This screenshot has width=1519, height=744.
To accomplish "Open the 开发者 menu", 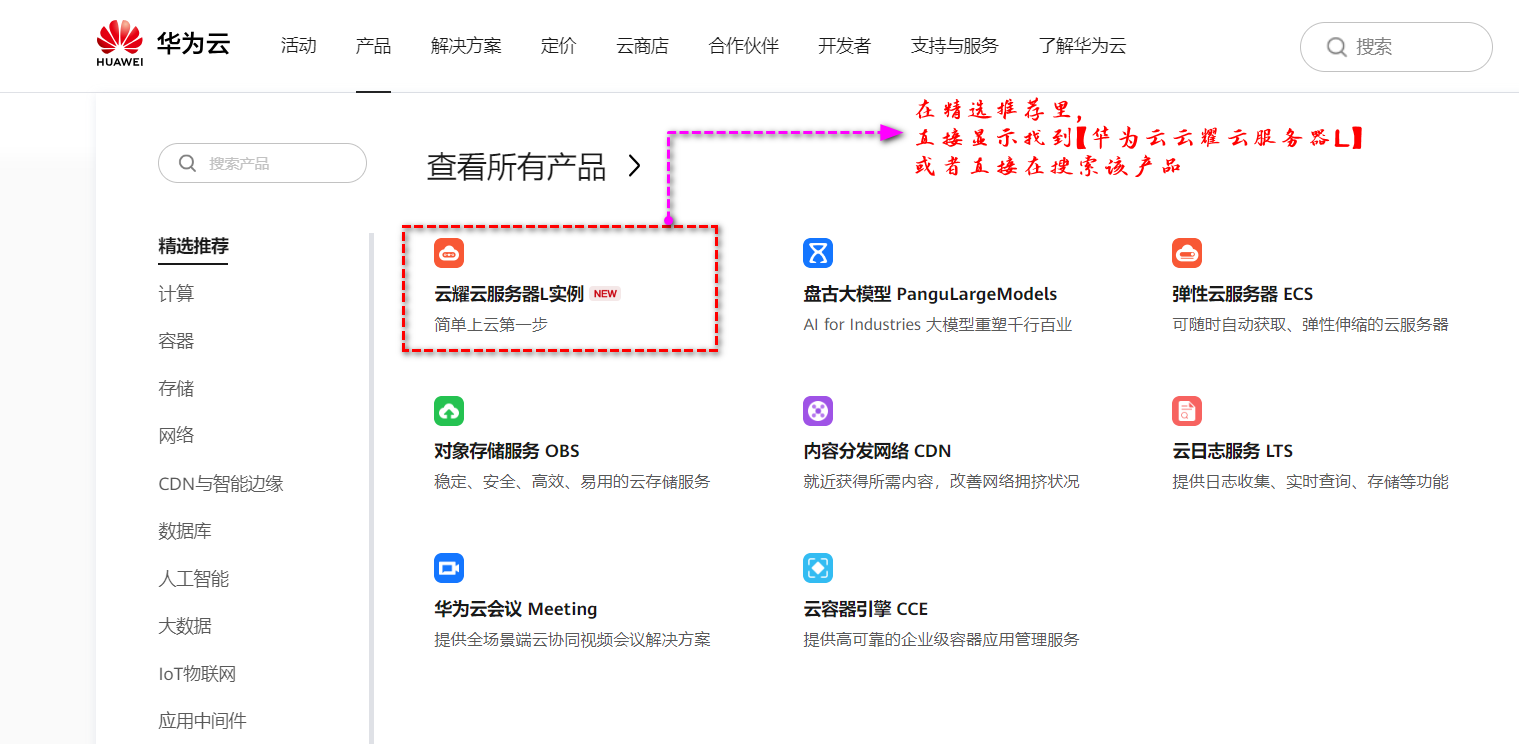I will pyautogui.click(x=845, y=46).
